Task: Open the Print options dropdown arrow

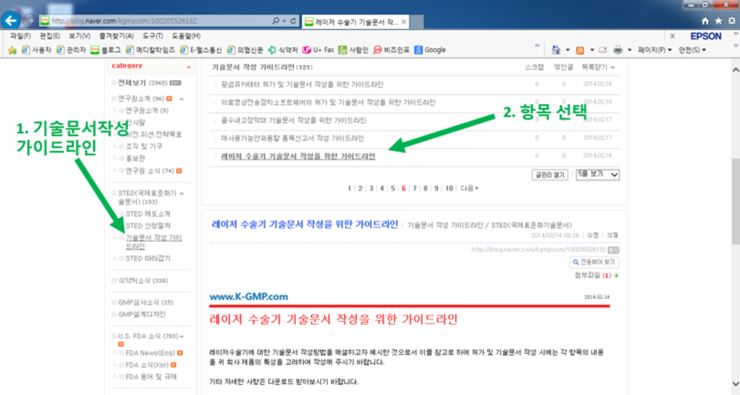Action: click(630, 50)
